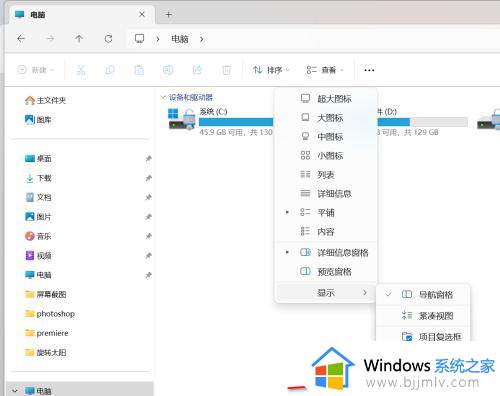Screen dimensions: 500x396
Task: Open the 排序 sort dropdown
Action: pos(271,70)
